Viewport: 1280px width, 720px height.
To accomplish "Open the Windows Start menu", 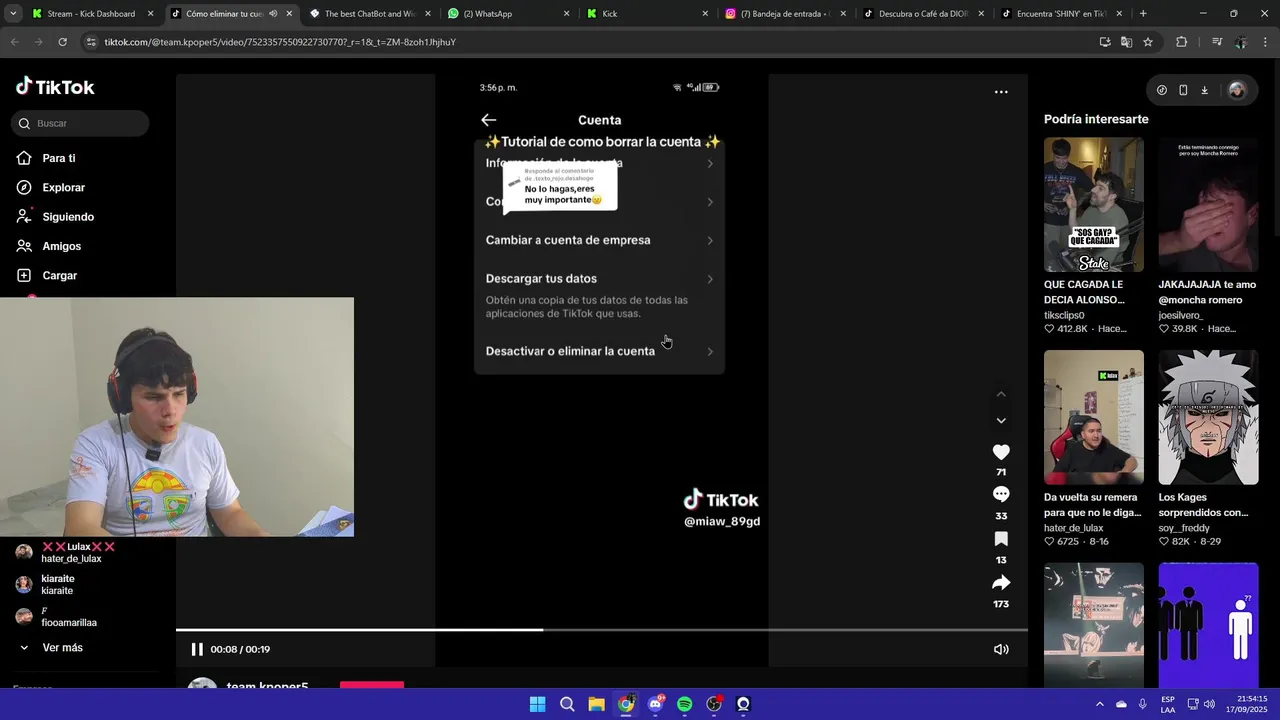I will [537, 704].
